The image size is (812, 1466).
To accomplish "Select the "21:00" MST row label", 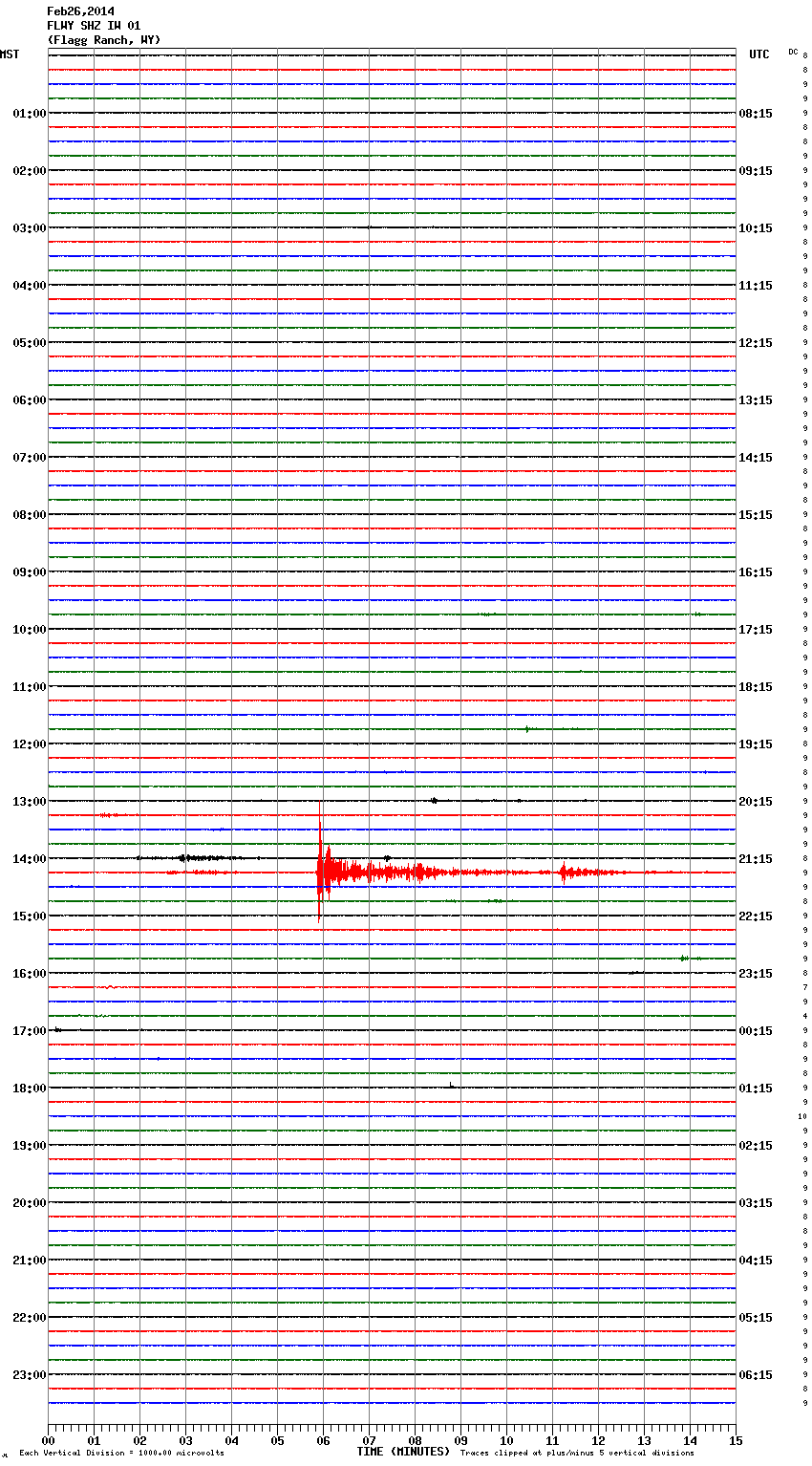I will pos(29,1261).
